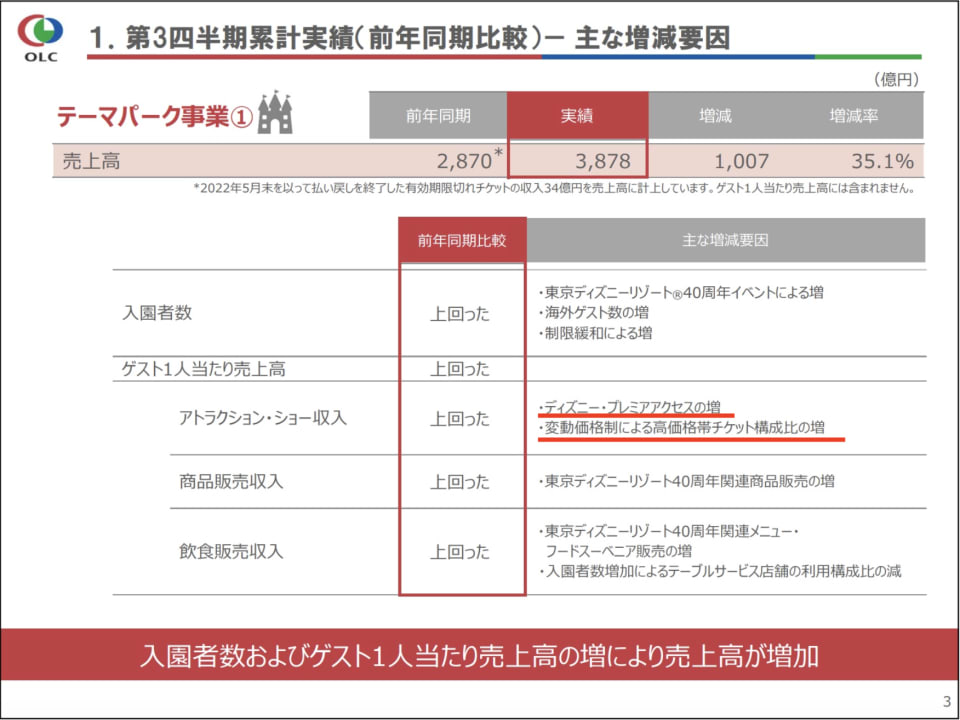Click the 飲食販売収入 row label
960x720 pixels.
click(x=231, y=551)
